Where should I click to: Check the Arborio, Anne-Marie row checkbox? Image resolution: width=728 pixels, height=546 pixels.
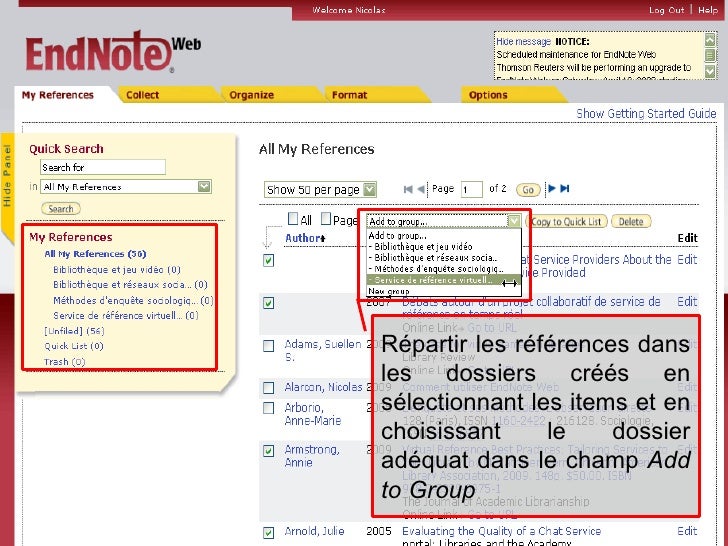click(x=268, y=408)
